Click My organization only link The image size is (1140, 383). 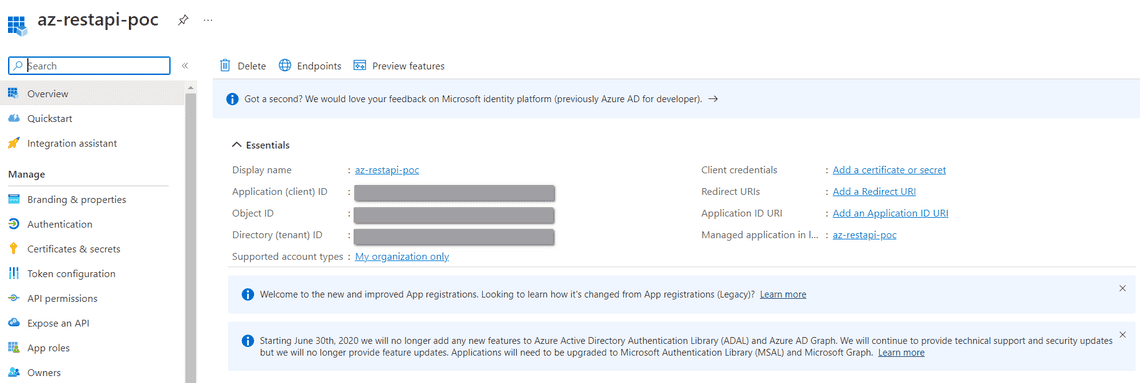point(401,257)
